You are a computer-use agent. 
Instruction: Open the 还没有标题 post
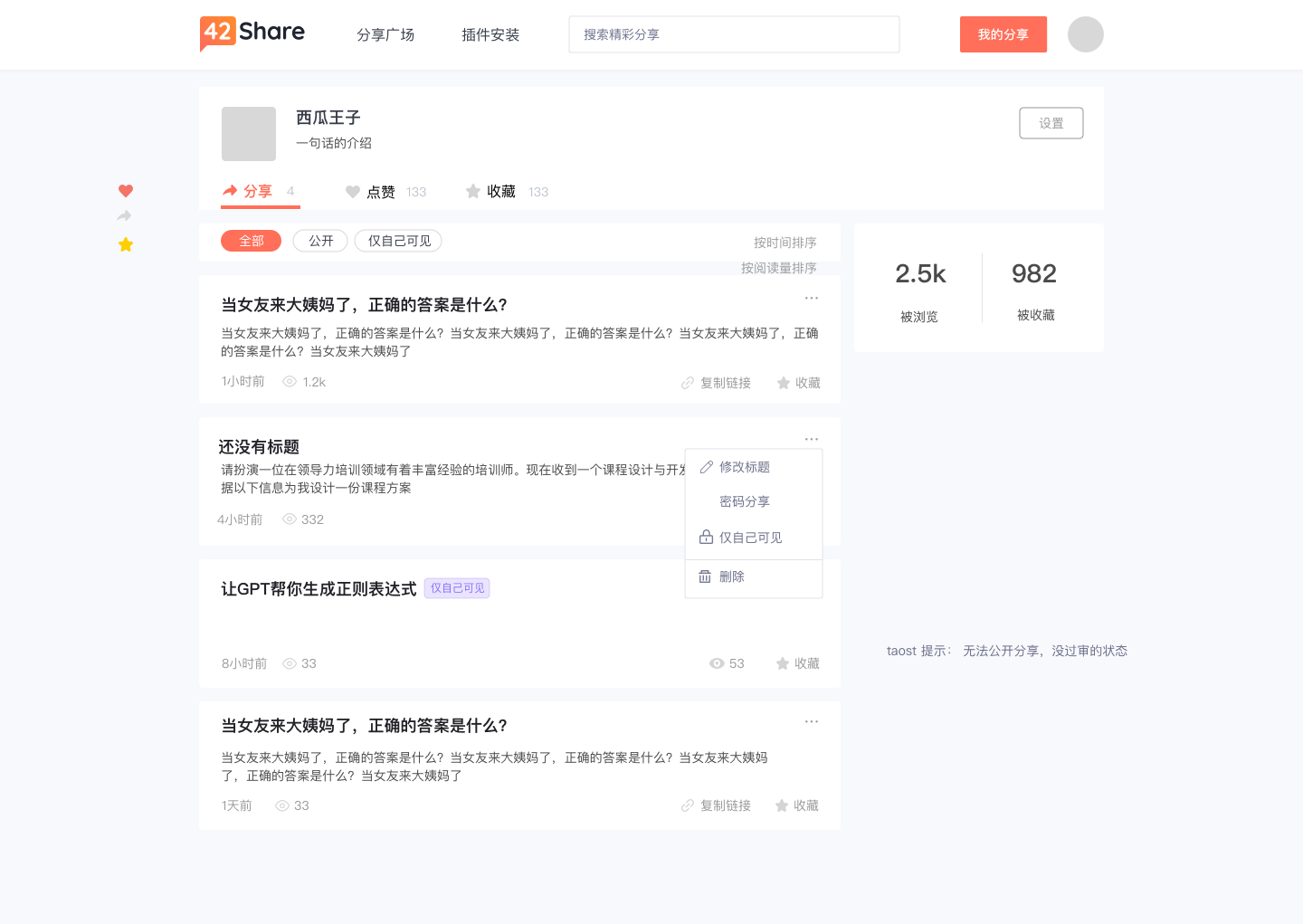tap(259, 447)
